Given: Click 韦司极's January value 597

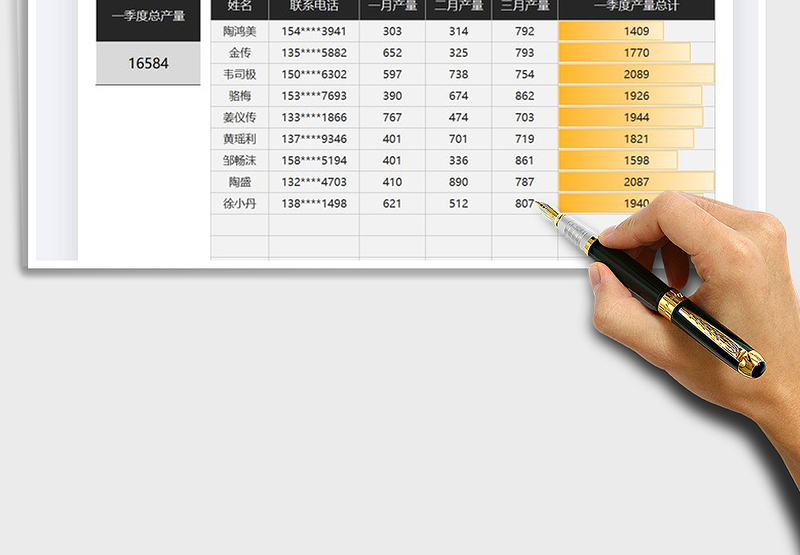Looking at the screenshot, I should pos(392,74).
